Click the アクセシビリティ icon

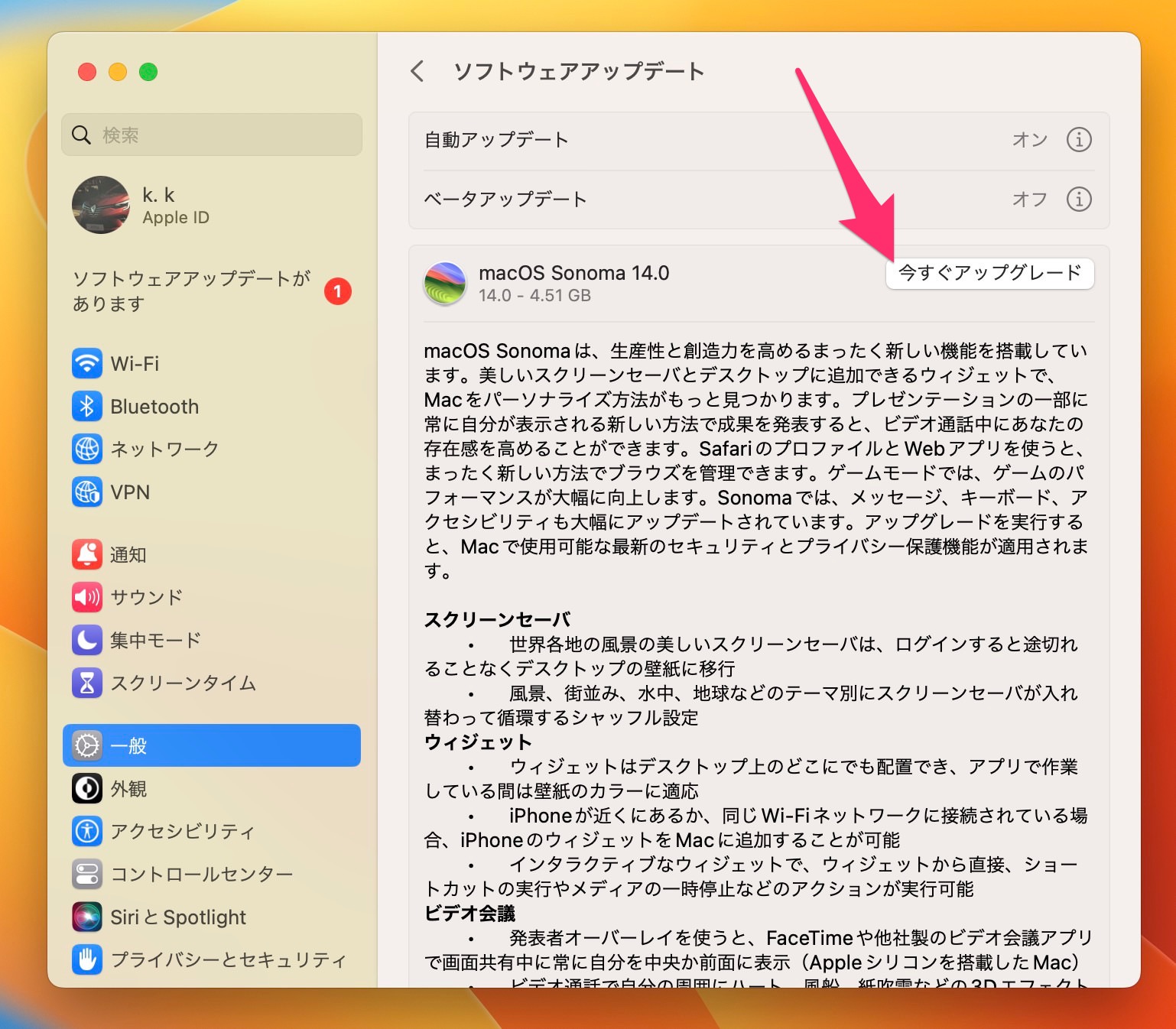[x=87, y=831]
